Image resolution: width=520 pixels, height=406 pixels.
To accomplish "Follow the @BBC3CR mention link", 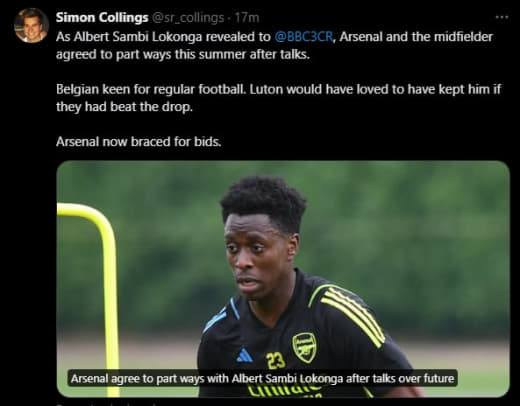I will click(x=304, y=37).
